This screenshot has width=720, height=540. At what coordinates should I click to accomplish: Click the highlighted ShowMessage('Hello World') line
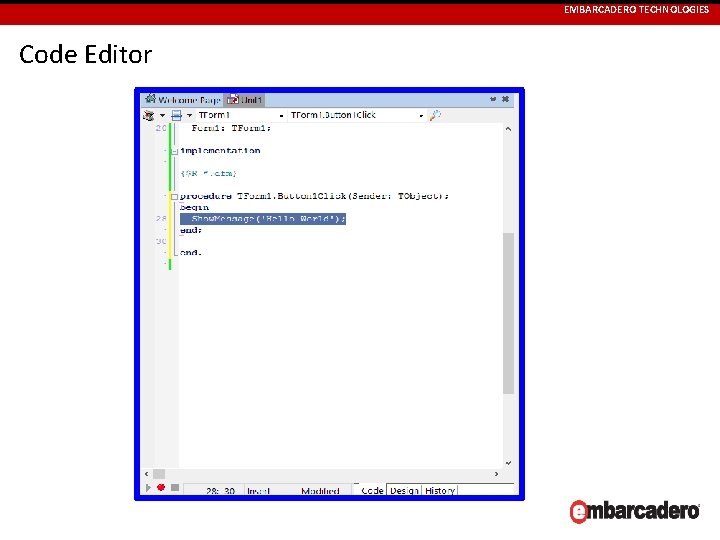coord(263,219)
